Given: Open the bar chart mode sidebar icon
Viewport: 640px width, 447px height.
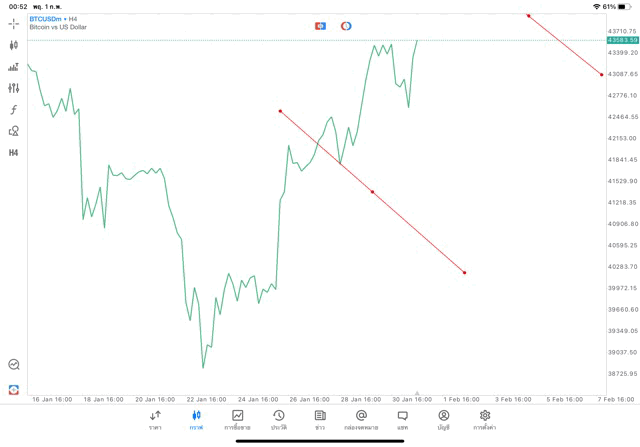Looking at the screenshot, I should (x=14, y=67).
